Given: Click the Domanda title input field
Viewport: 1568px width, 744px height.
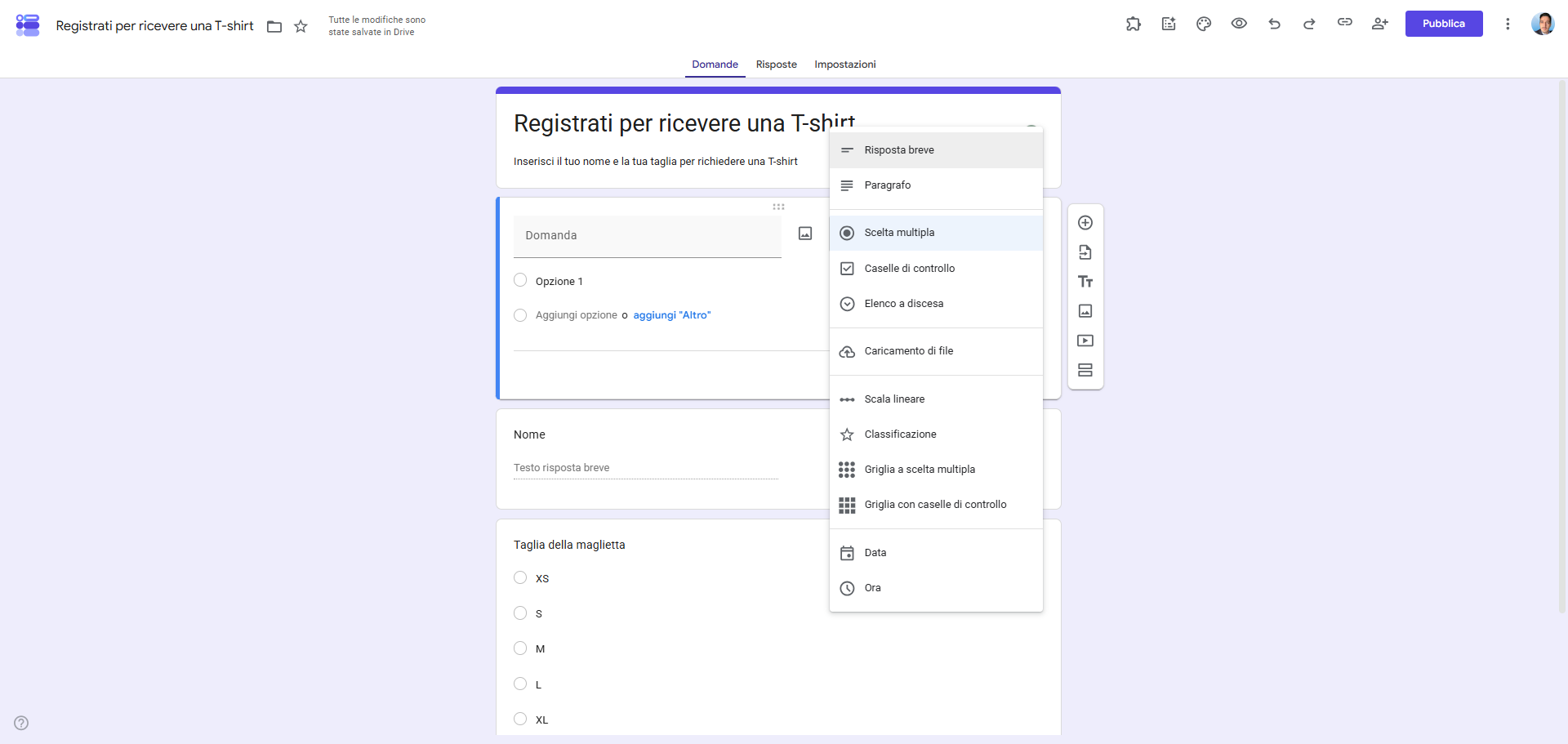Looking at the screenshot, I should click(x=648, y=236).
